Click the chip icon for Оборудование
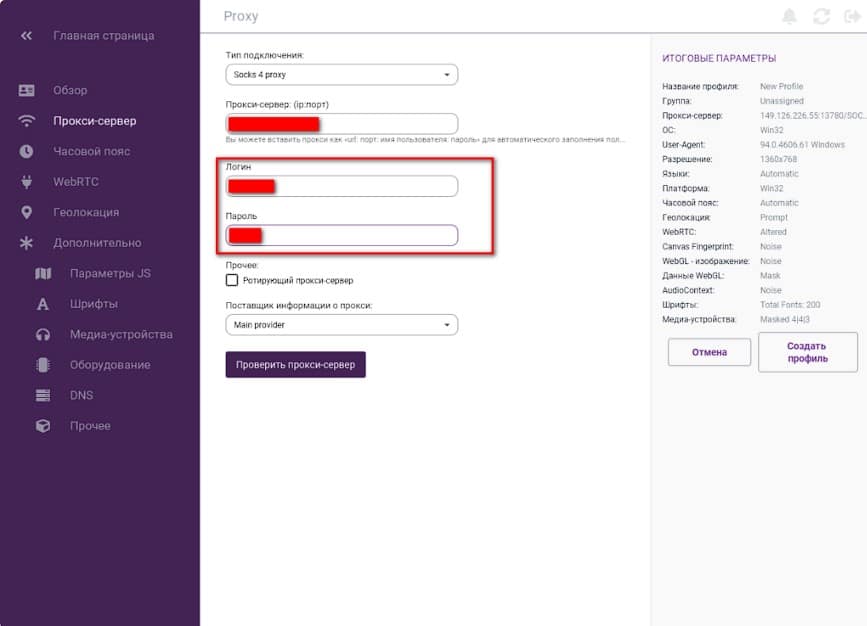This screenshot has height=626, width=867. pyautogui.click(x=43, y=365)
